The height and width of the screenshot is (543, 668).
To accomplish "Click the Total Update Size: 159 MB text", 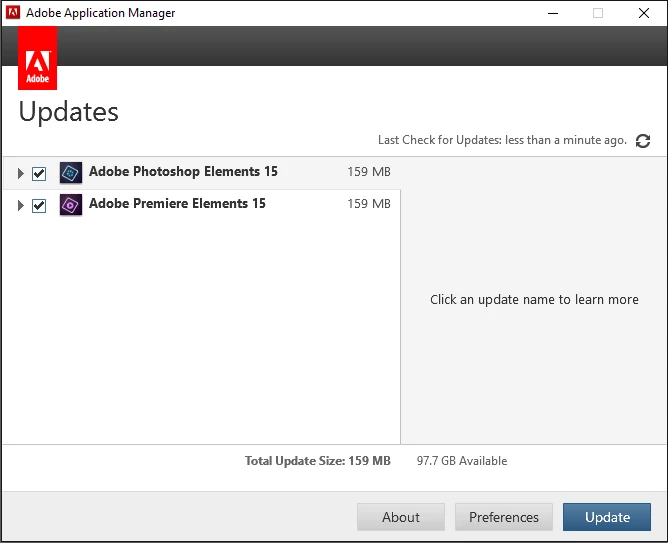I will point(317,461).
